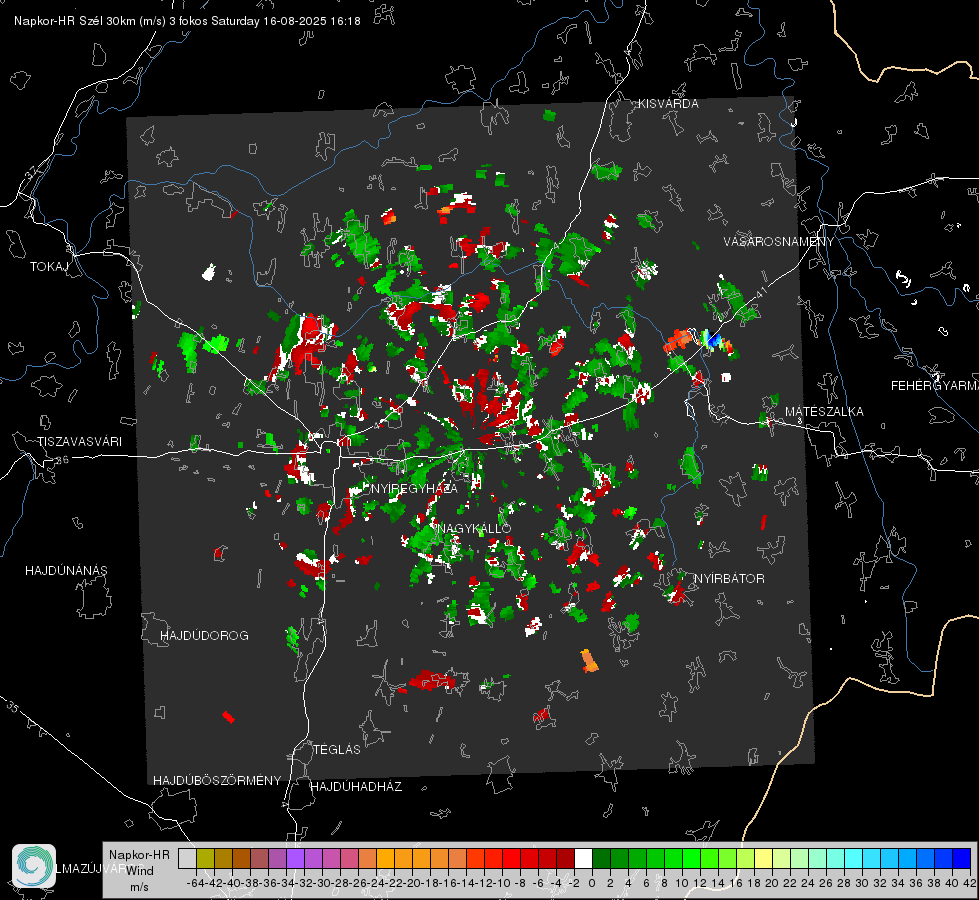This screenshot has width=979, height=900.
Task: Click road number 36 near Tiszavasvári
Action: click(62, 460)
